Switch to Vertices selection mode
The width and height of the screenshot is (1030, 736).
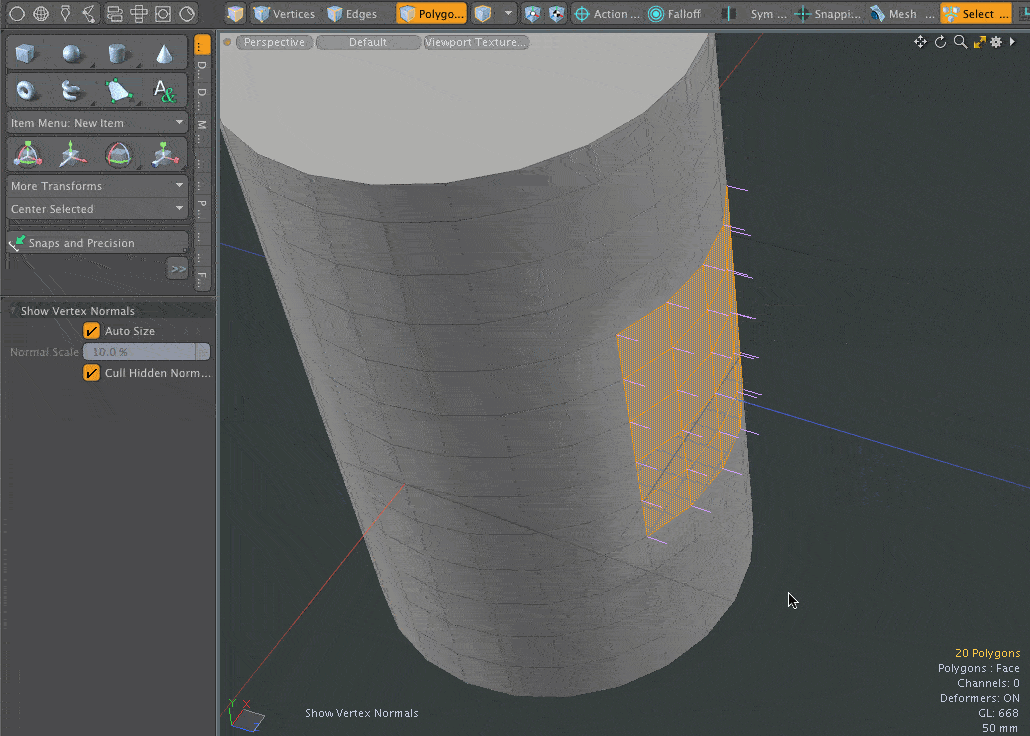(x=284, y=14)
